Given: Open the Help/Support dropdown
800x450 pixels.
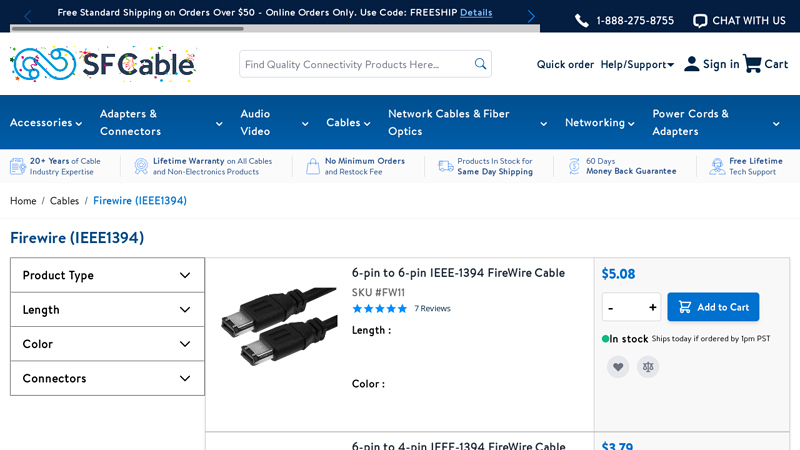Looking at the screenshot, I should click(637, 64).
